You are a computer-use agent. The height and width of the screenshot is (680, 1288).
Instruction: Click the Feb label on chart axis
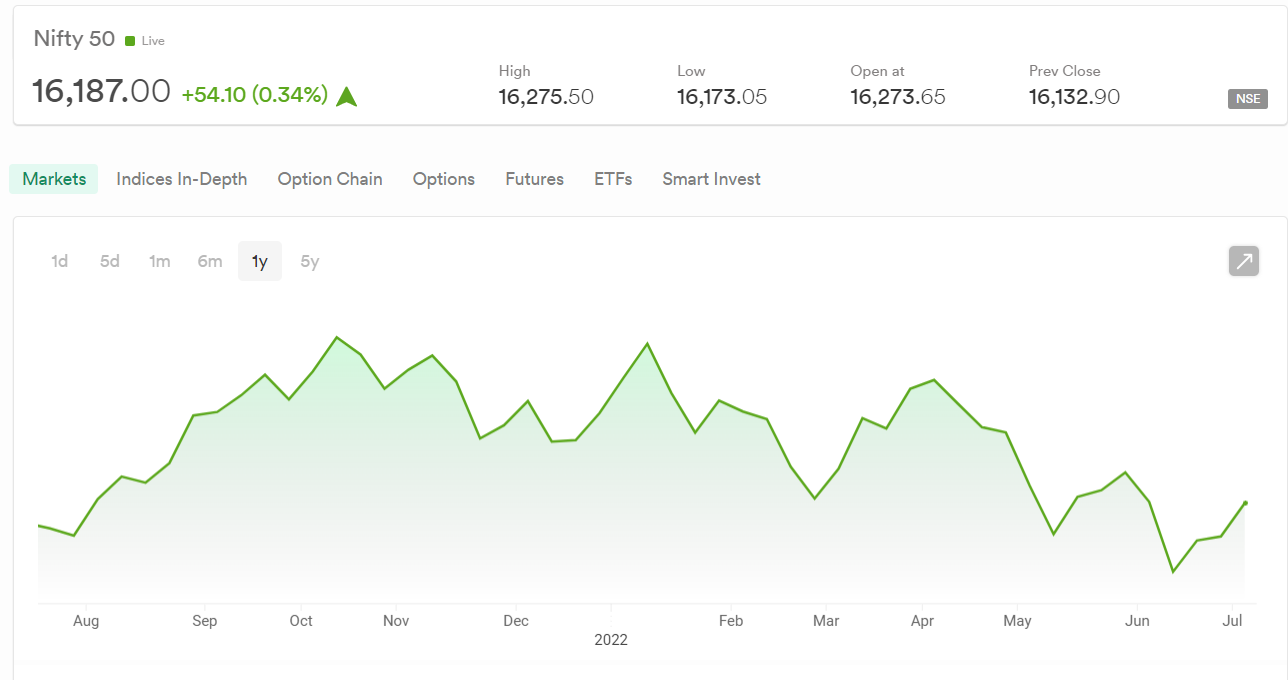pos(731,621)
